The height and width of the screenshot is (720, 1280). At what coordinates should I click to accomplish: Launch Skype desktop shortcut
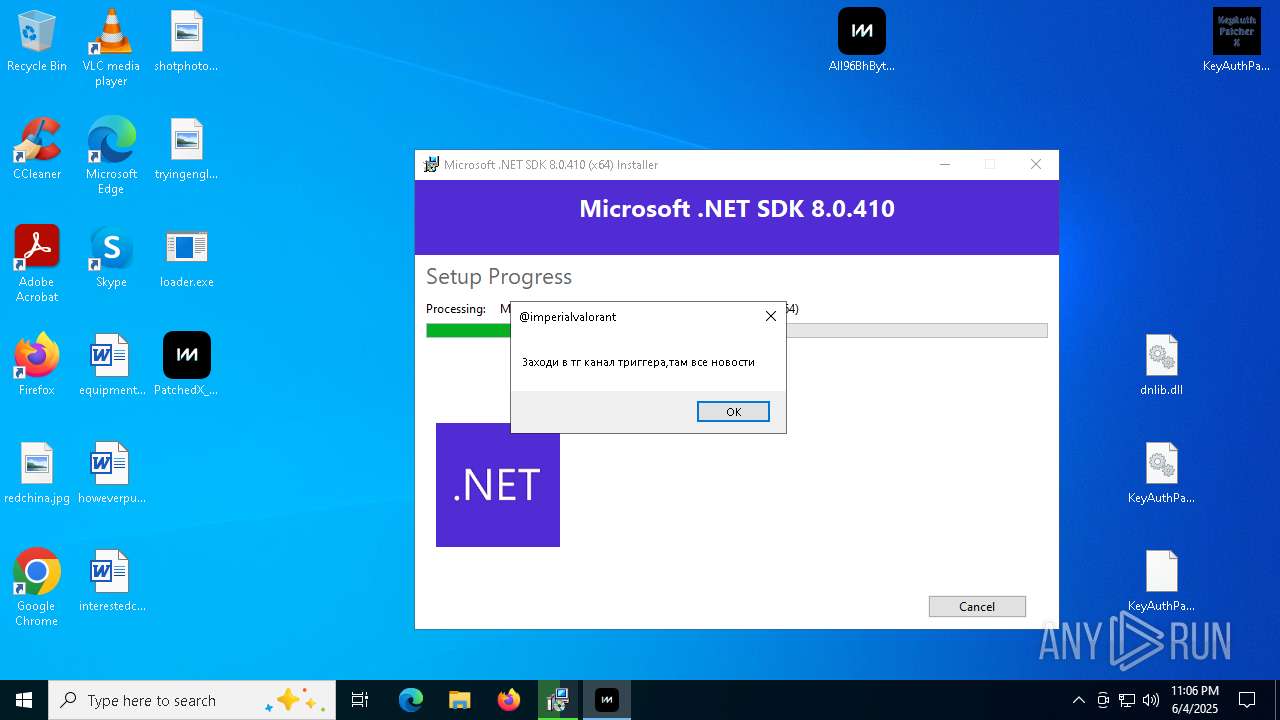[111, 258]
